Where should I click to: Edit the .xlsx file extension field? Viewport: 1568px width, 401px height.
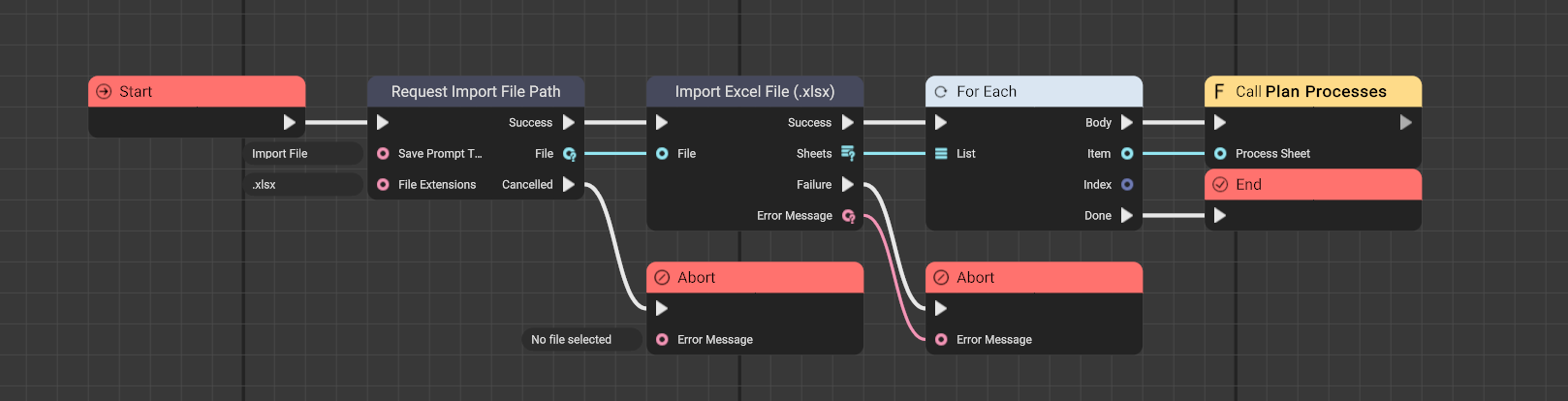[302, 185]
